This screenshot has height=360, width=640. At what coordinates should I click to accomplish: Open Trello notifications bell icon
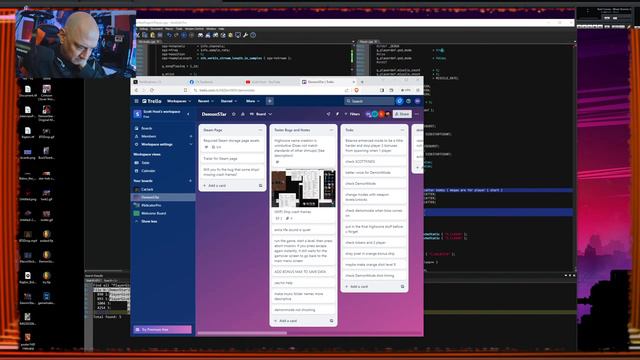[400, 101]
